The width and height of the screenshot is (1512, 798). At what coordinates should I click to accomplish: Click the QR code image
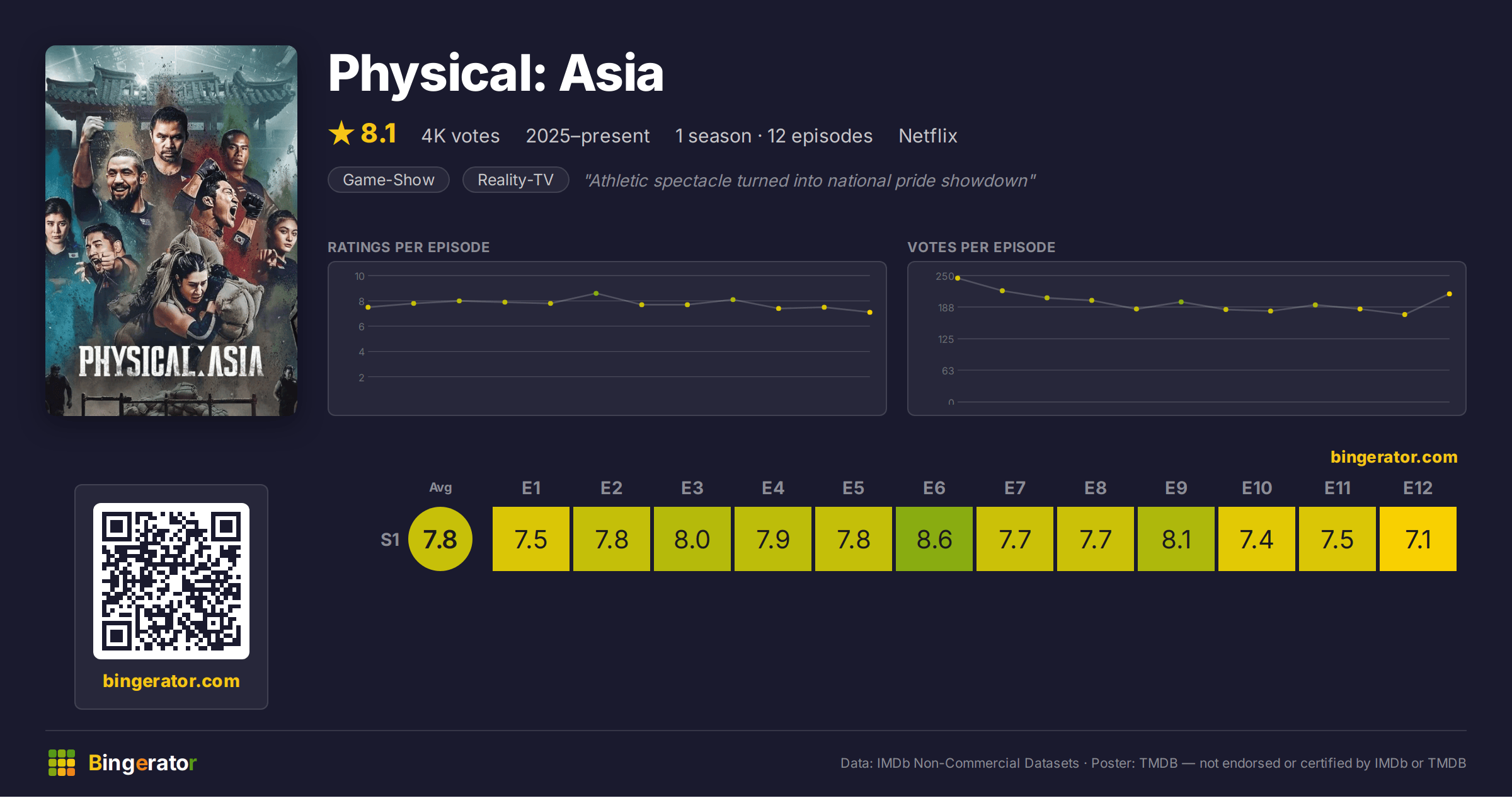click(171, 581)
